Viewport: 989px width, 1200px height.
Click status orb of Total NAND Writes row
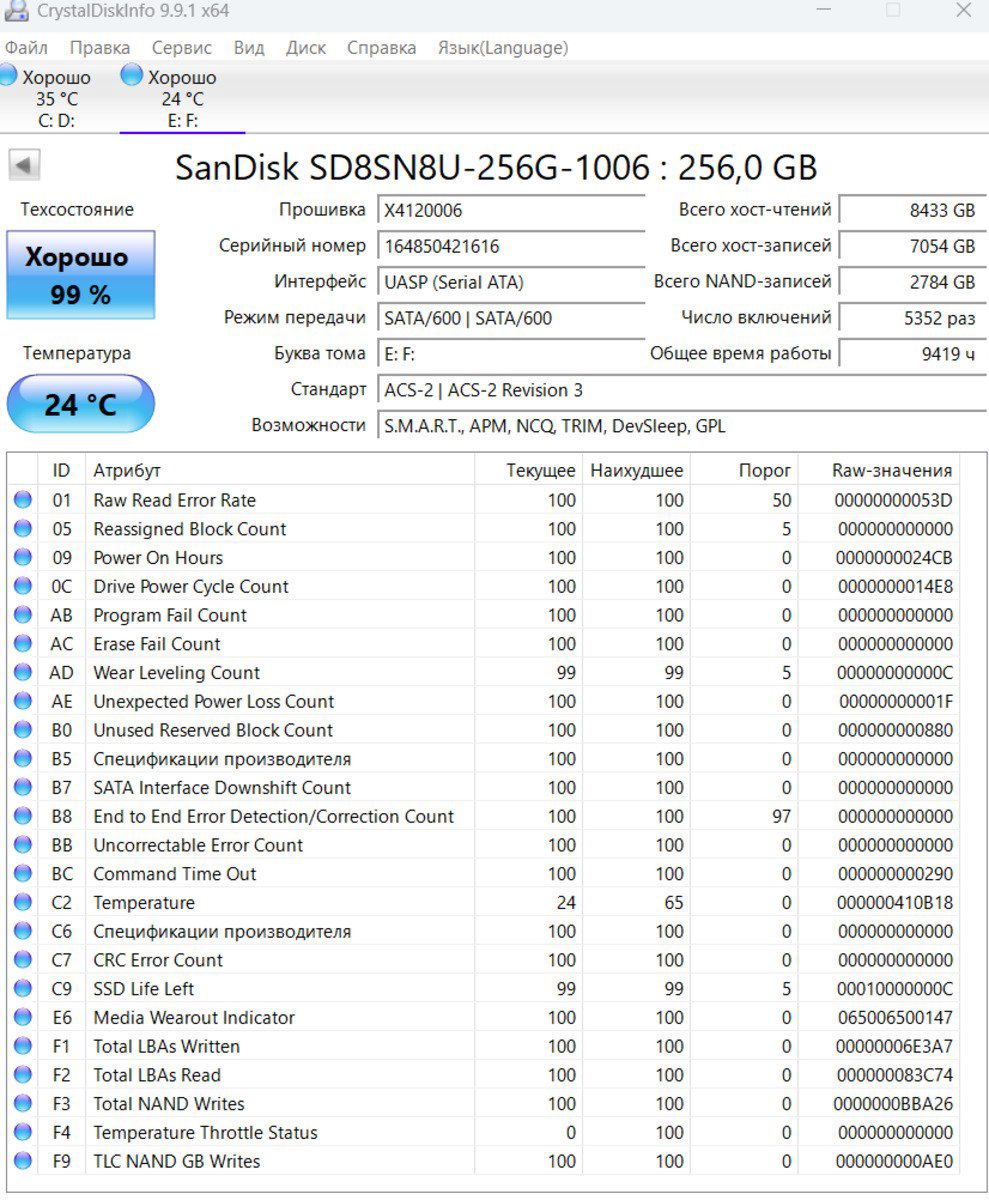coord(23,1104)
